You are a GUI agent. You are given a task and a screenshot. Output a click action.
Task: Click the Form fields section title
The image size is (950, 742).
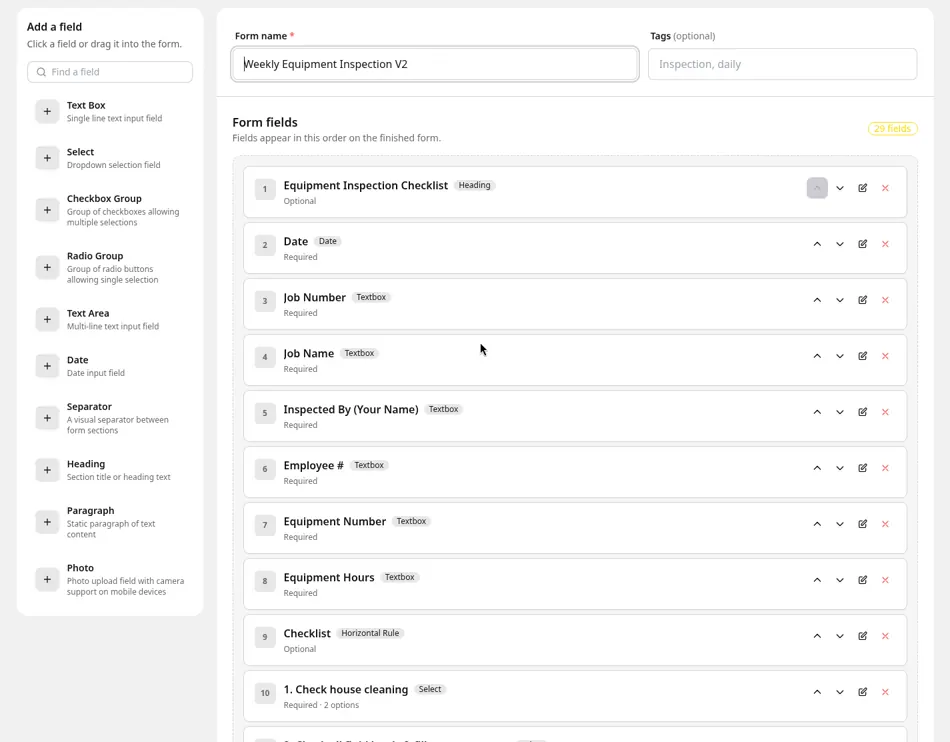tap(265, 122)
